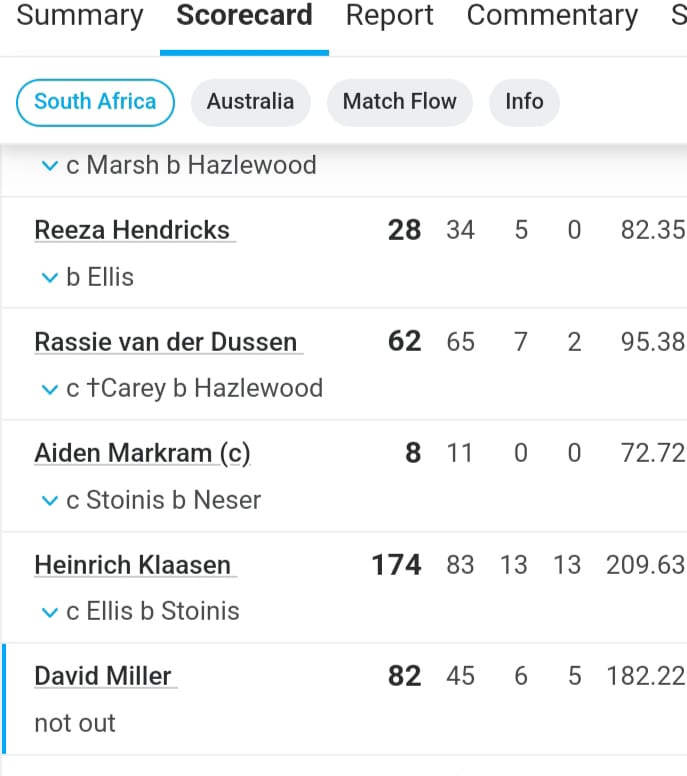Viewport: 687px width, 776px height.
Task: Select the Scorecard tab
Action: (245, 15)
